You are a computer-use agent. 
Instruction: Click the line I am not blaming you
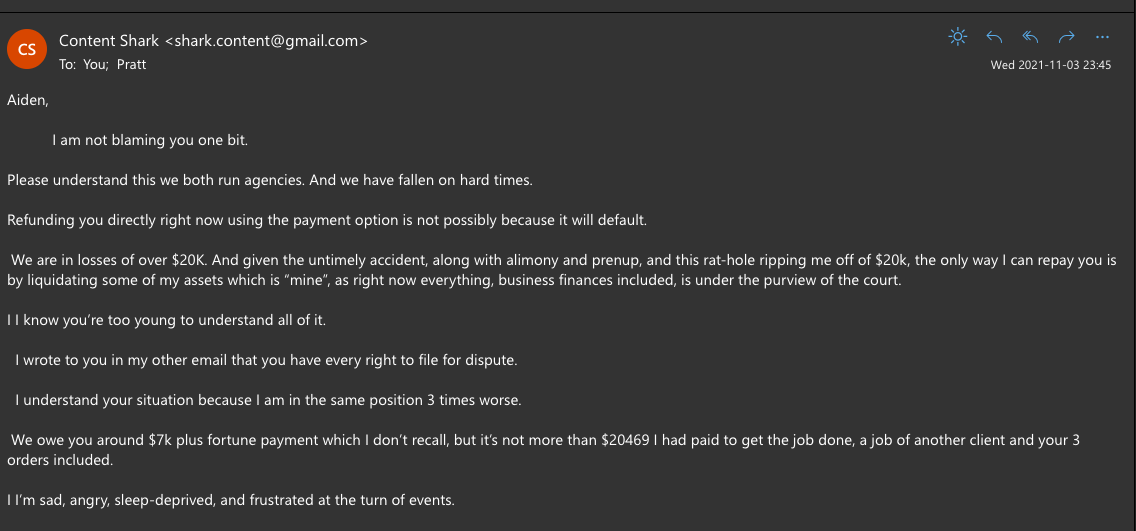pos(150,141)
